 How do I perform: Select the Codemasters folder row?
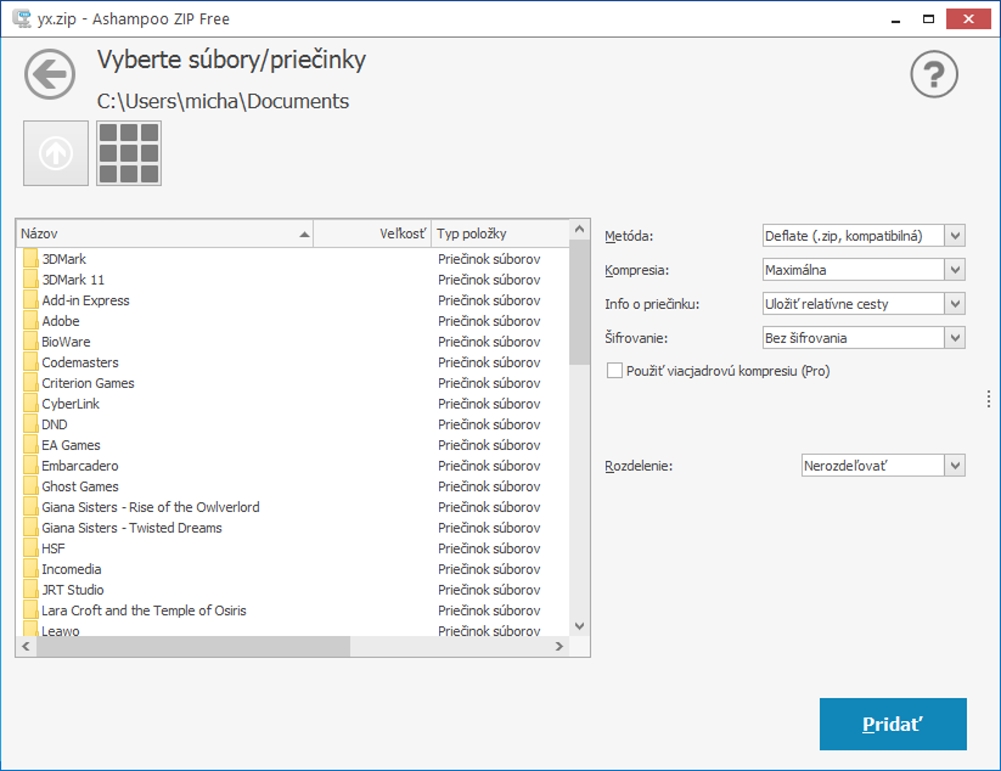coord(80,362)
